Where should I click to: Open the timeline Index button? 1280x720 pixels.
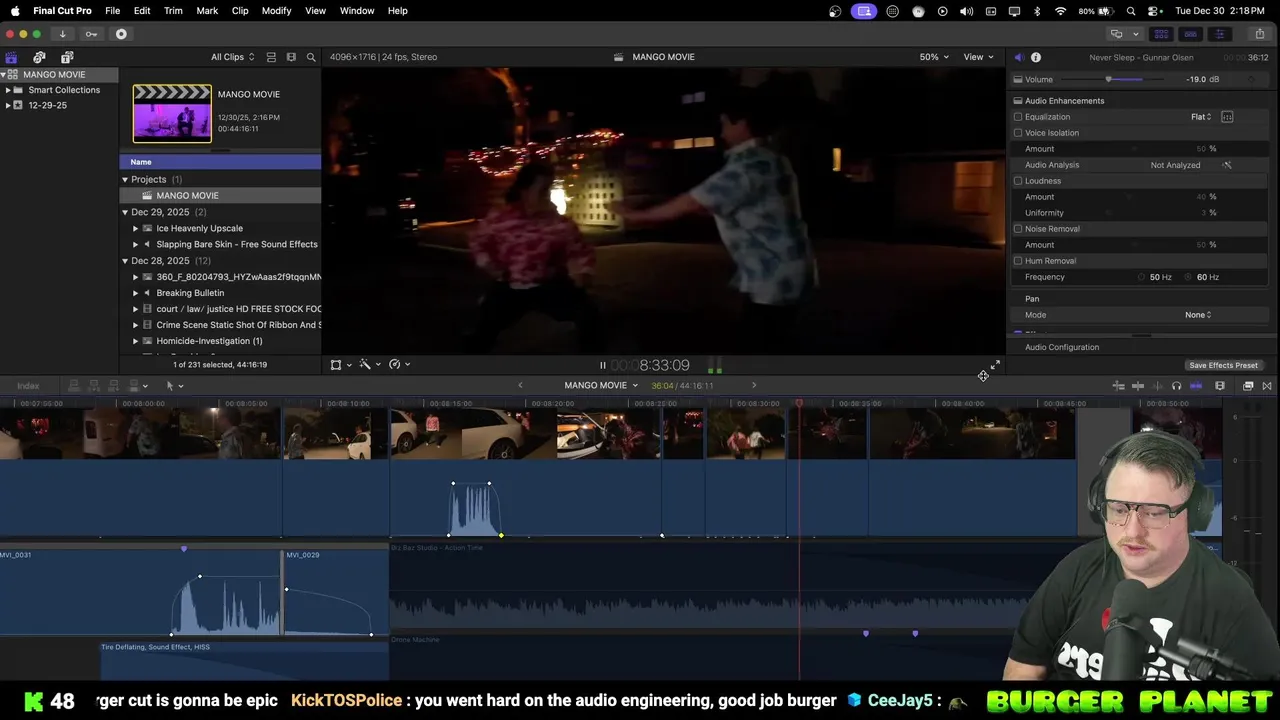28,386
